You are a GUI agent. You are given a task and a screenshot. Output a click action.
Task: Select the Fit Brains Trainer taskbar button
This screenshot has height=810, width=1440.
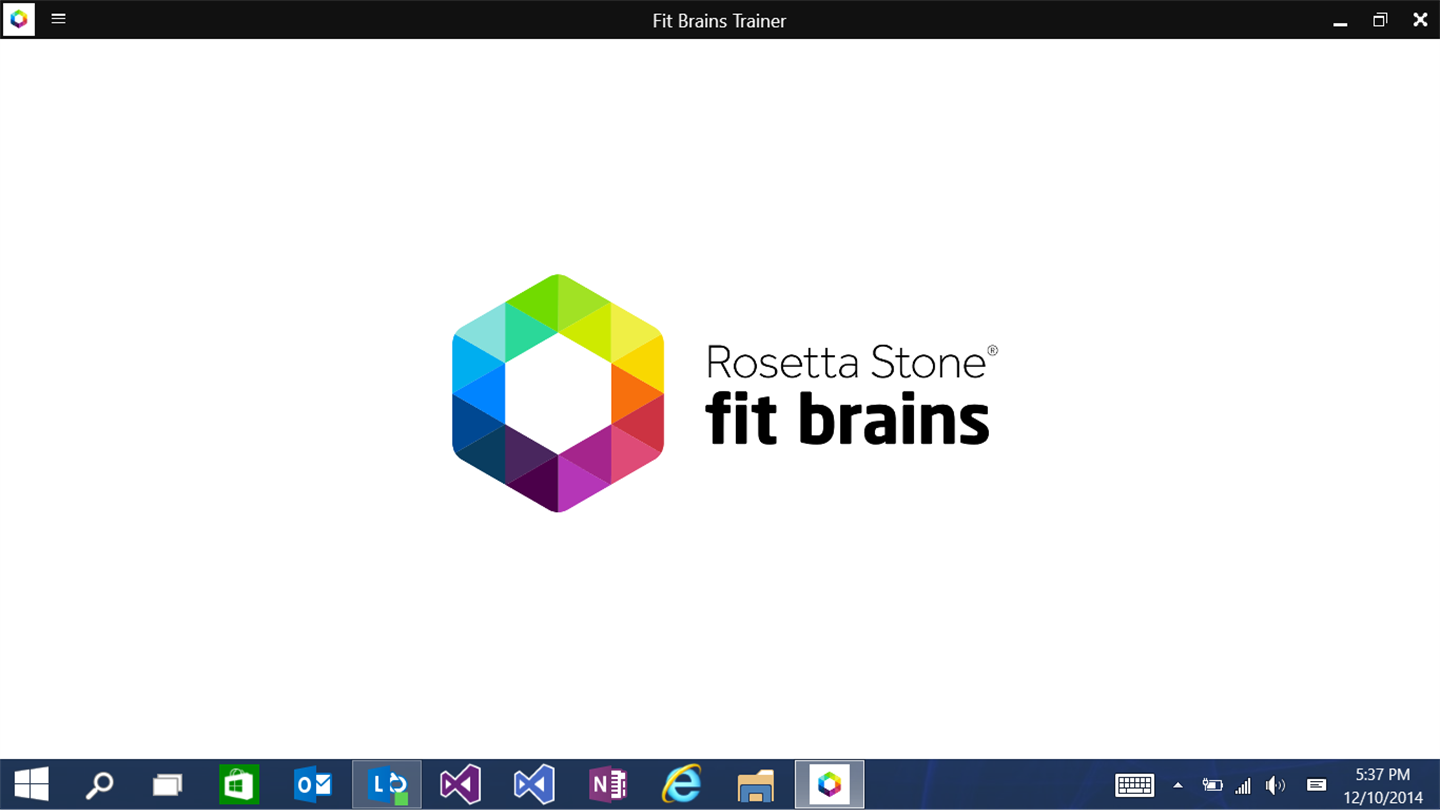click(x=830, y=785)
